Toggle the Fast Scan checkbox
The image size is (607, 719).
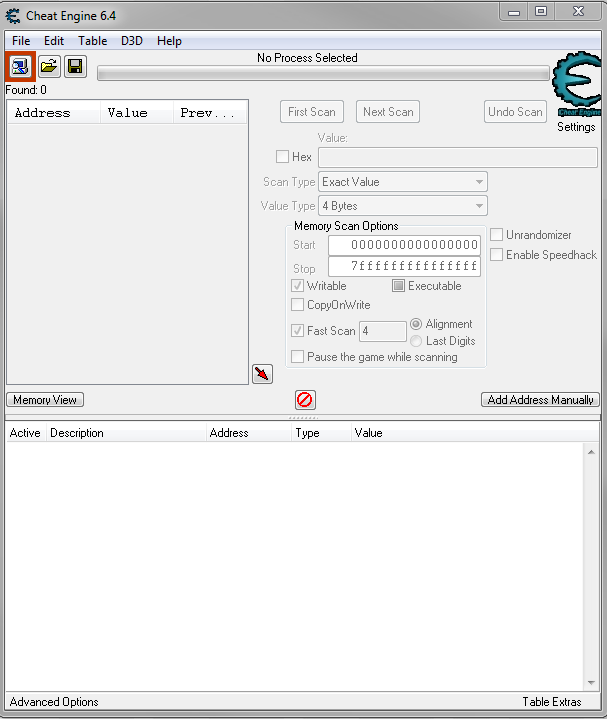coord(297,331)
